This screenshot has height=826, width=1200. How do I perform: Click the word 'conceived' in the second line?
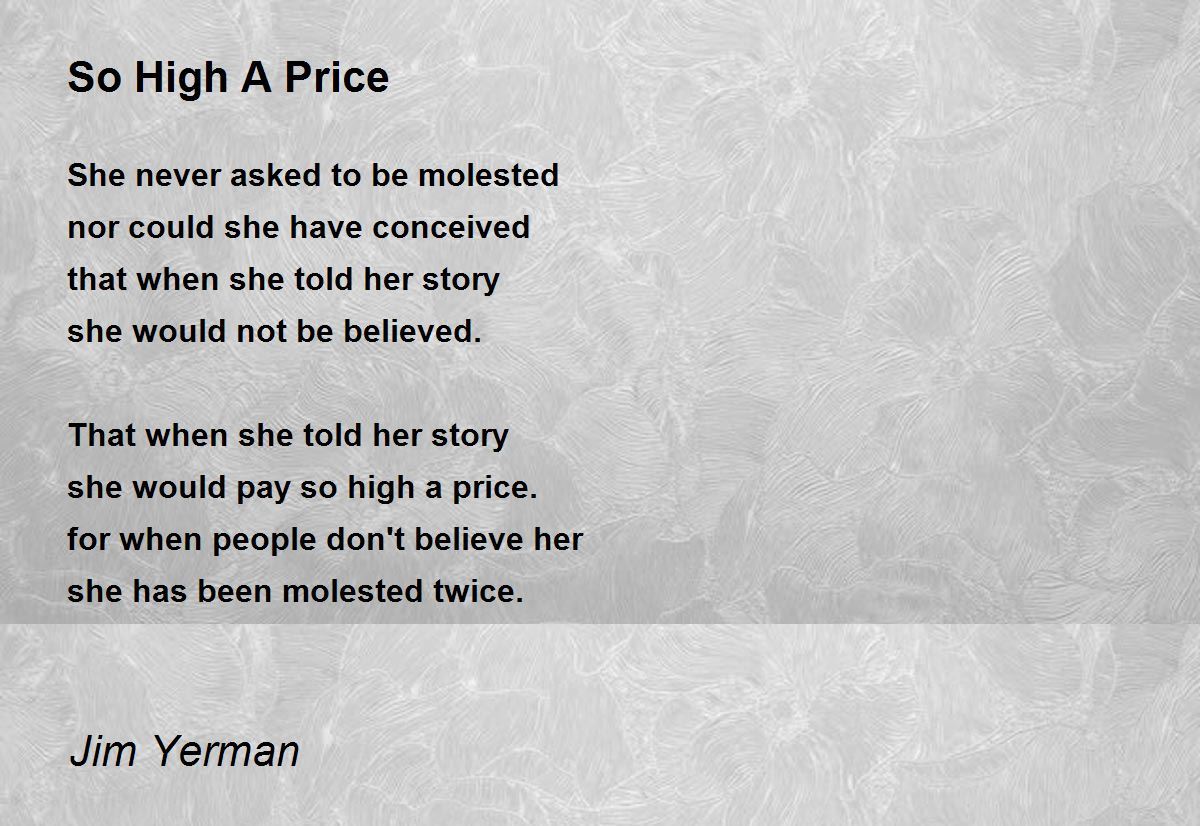tap(452, 229)
